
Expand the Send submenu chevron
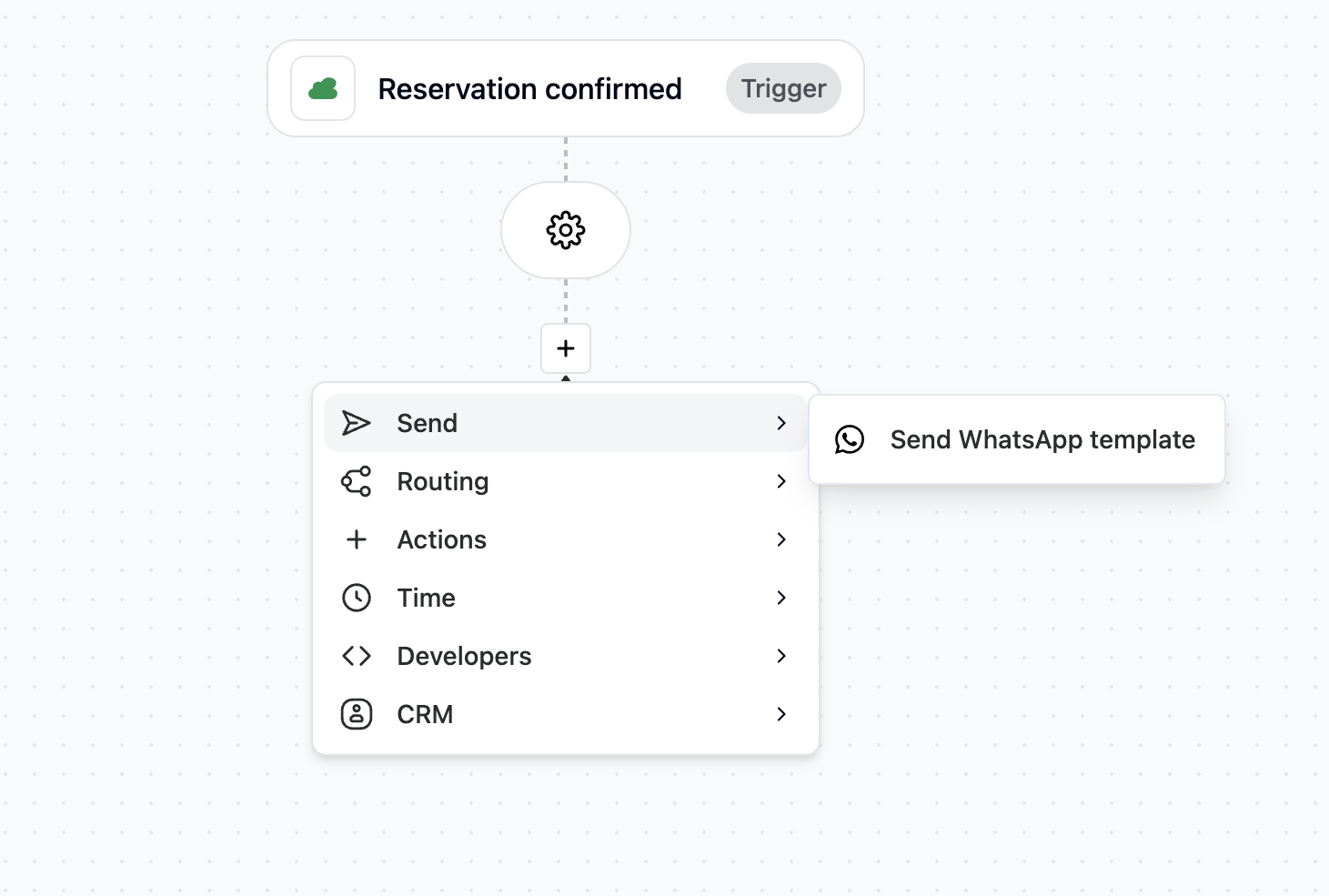(x=781, y=423)
